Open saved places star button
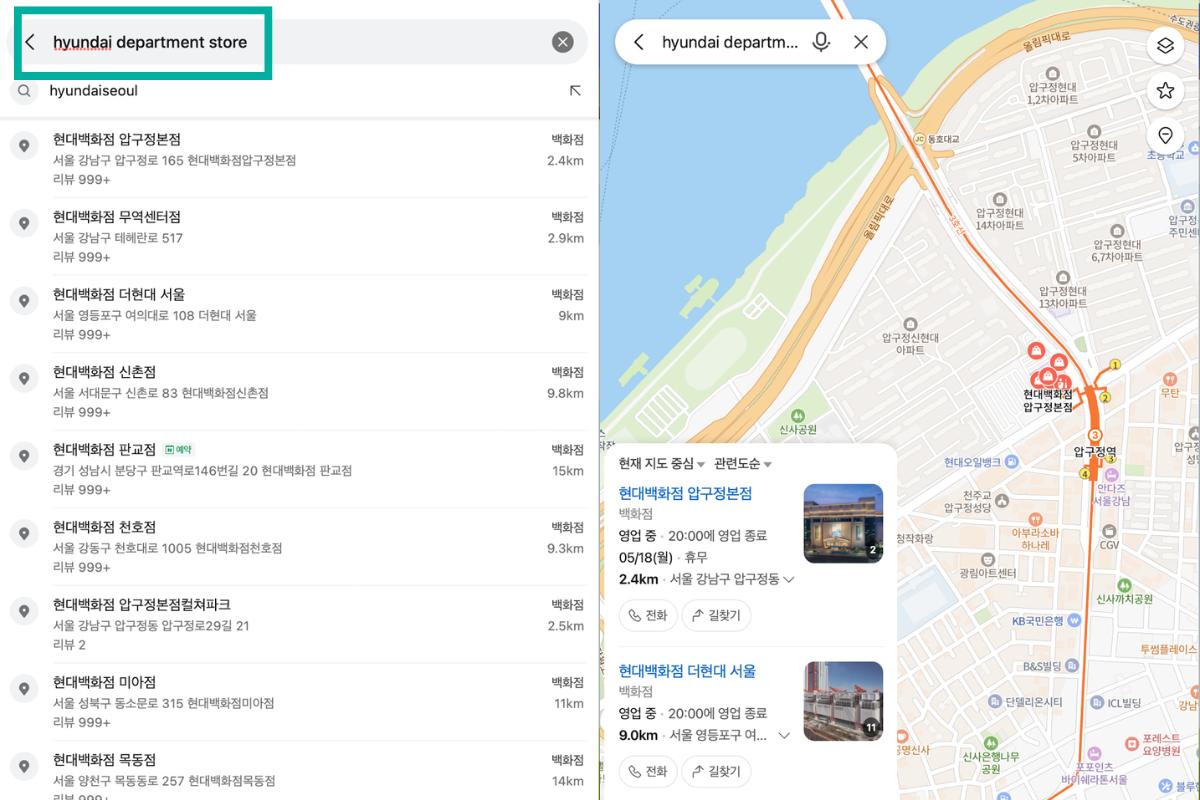Screen dimensions: 1200x800 (x=1165, y=91)
